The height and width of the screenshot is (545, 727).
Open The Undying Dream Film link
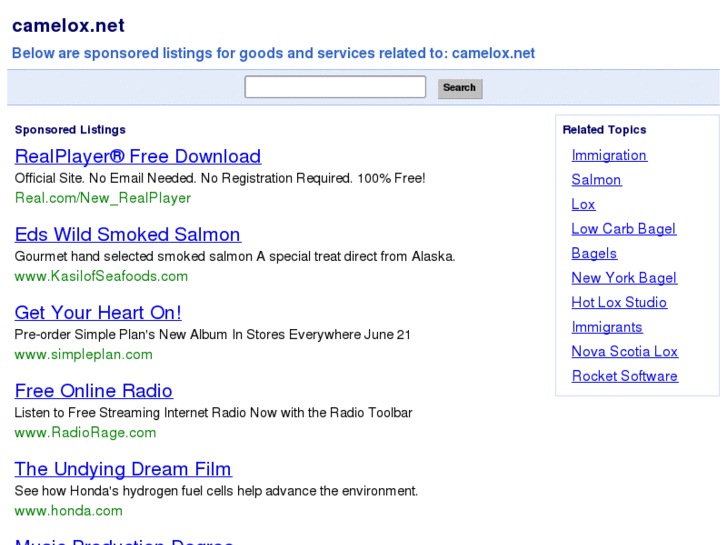pyautogui.click(x=122, y=469)
